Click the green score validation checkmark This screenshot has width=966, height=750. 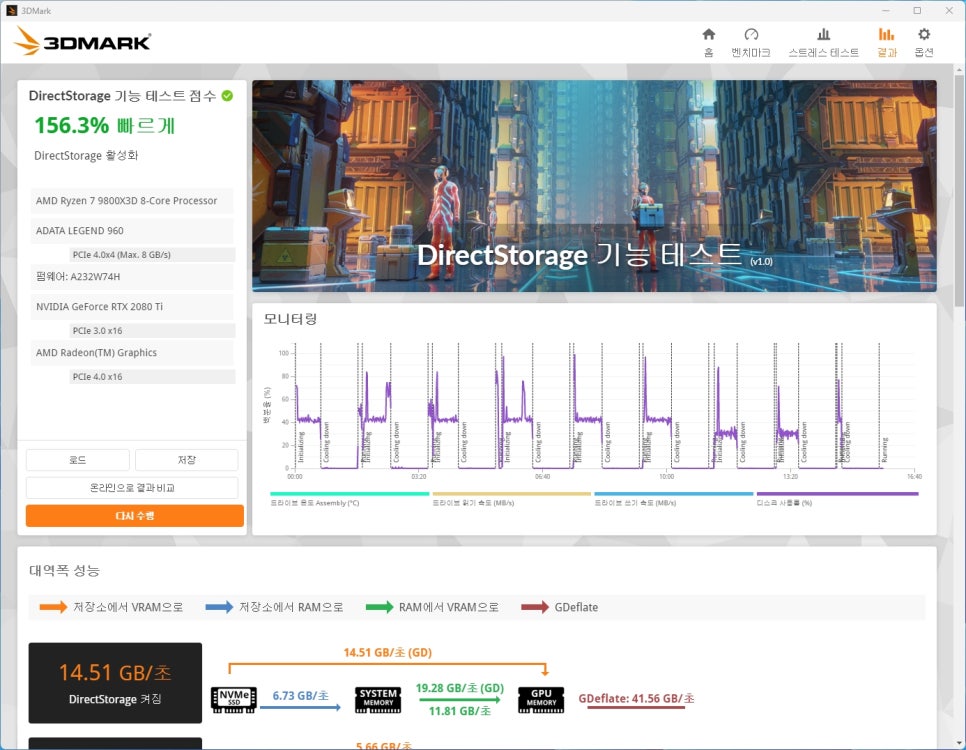[227, 96]
